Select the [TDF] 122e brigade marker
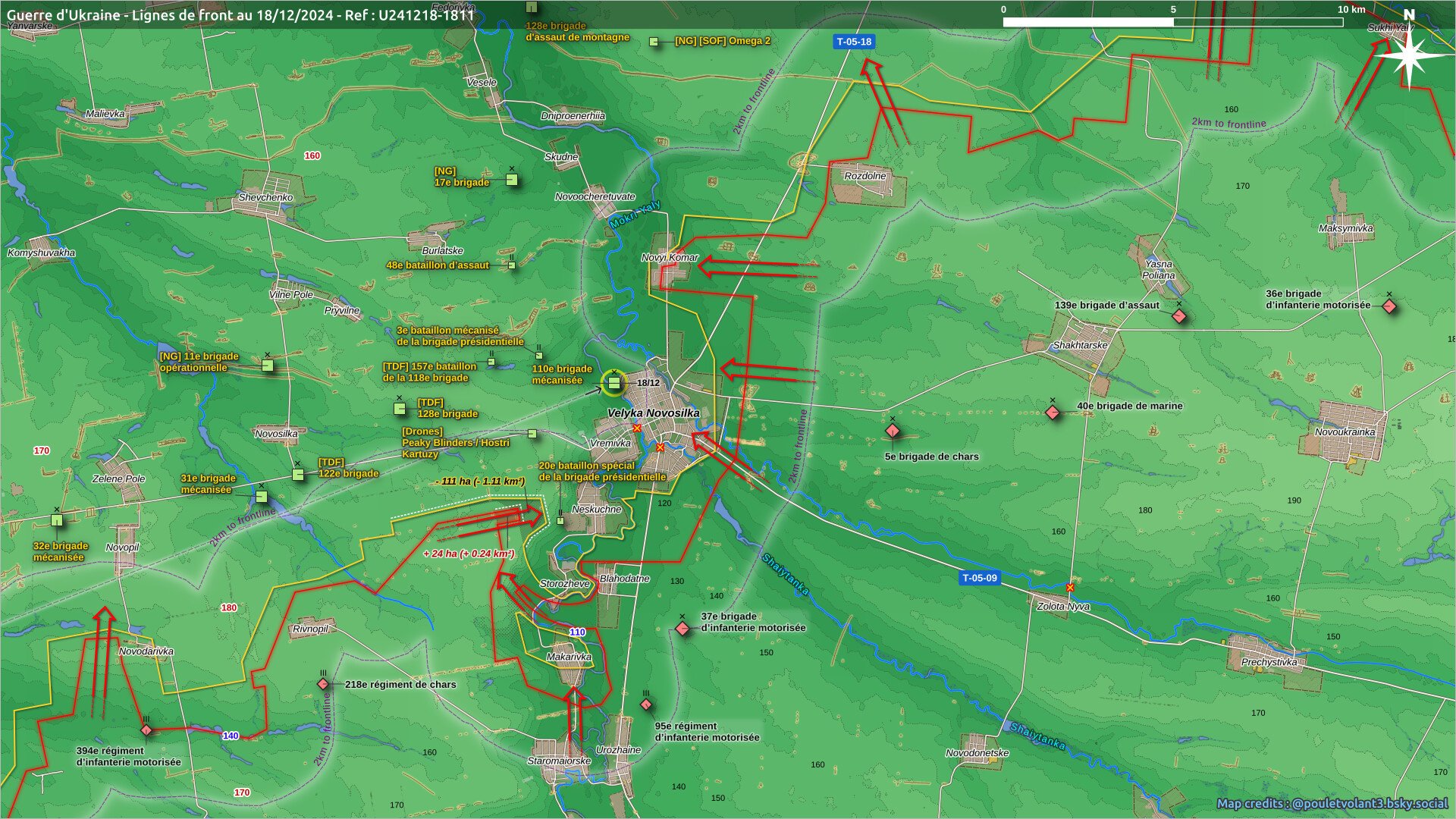This screenshot has height=819, width=1456. [x=298, y=475]
